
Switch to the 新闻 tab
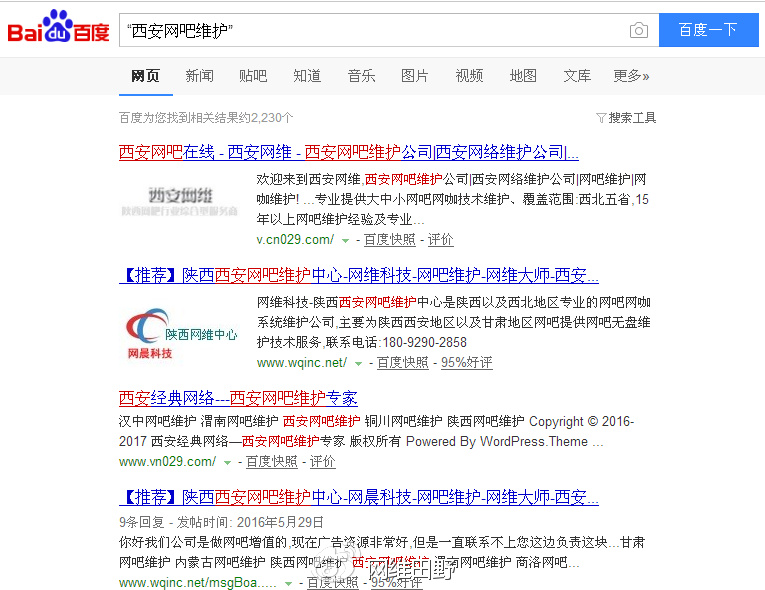(x=200, y=76)
